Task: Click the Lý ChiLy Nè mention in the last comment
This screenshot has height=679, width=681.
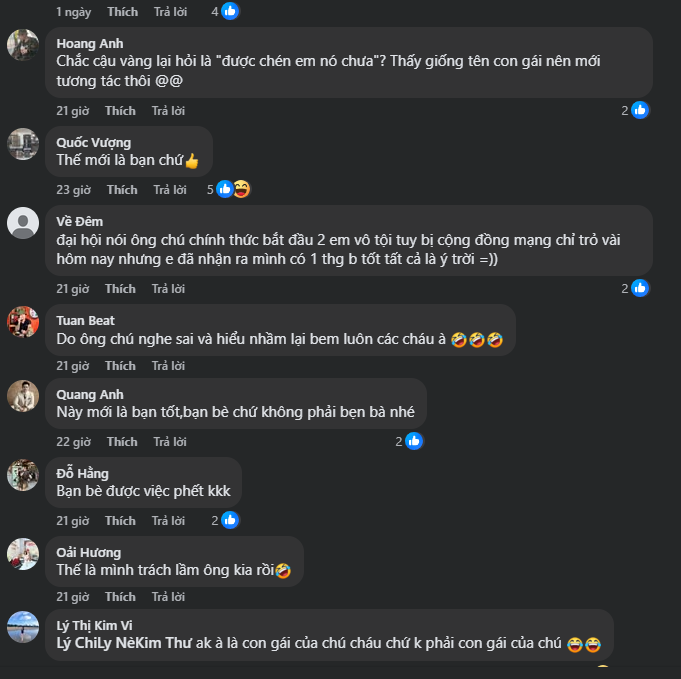Action: click(x=99, y=645)
